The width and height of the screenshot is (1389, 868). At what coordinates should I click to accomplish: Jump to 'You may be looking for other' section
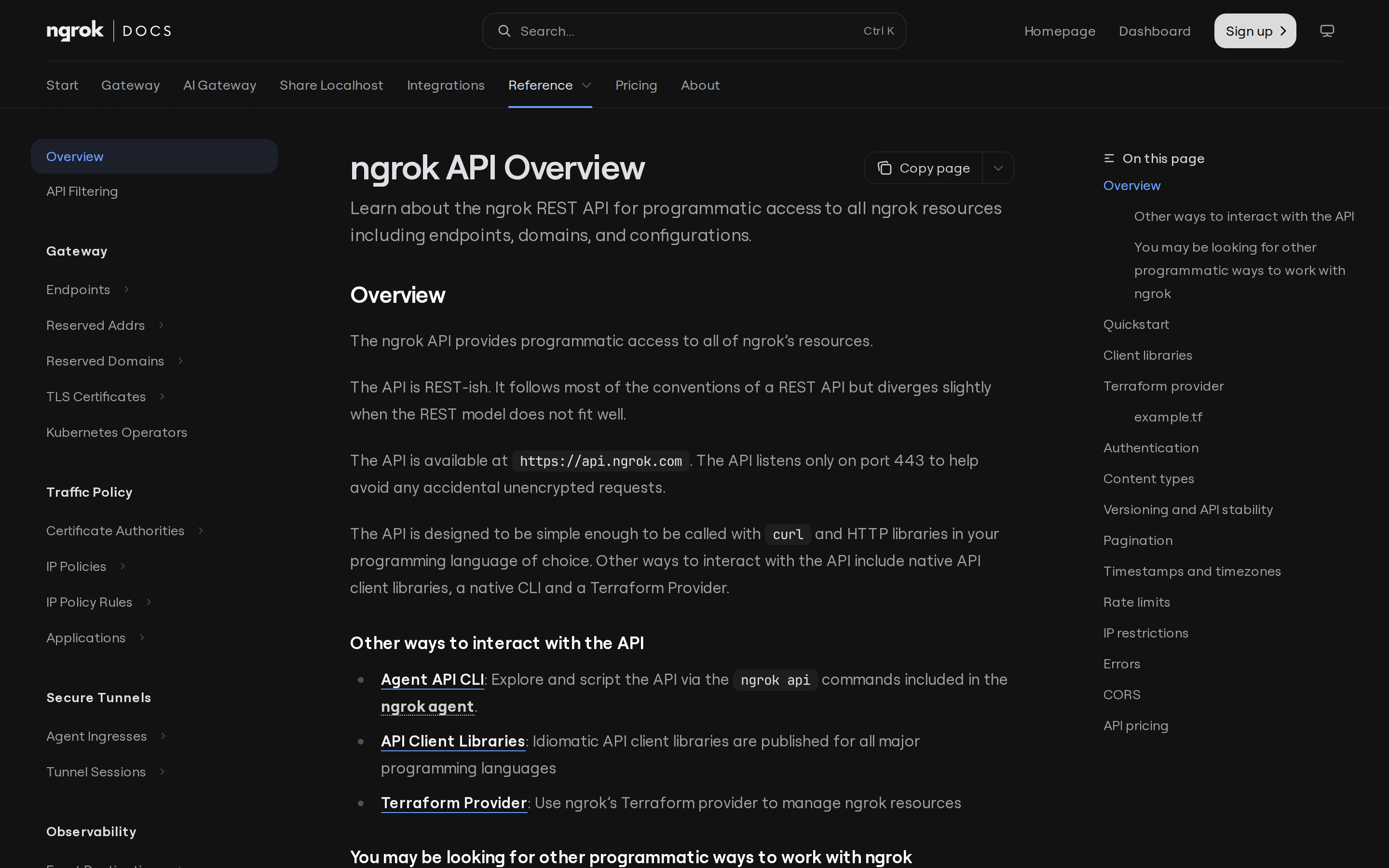(1239, 271)
